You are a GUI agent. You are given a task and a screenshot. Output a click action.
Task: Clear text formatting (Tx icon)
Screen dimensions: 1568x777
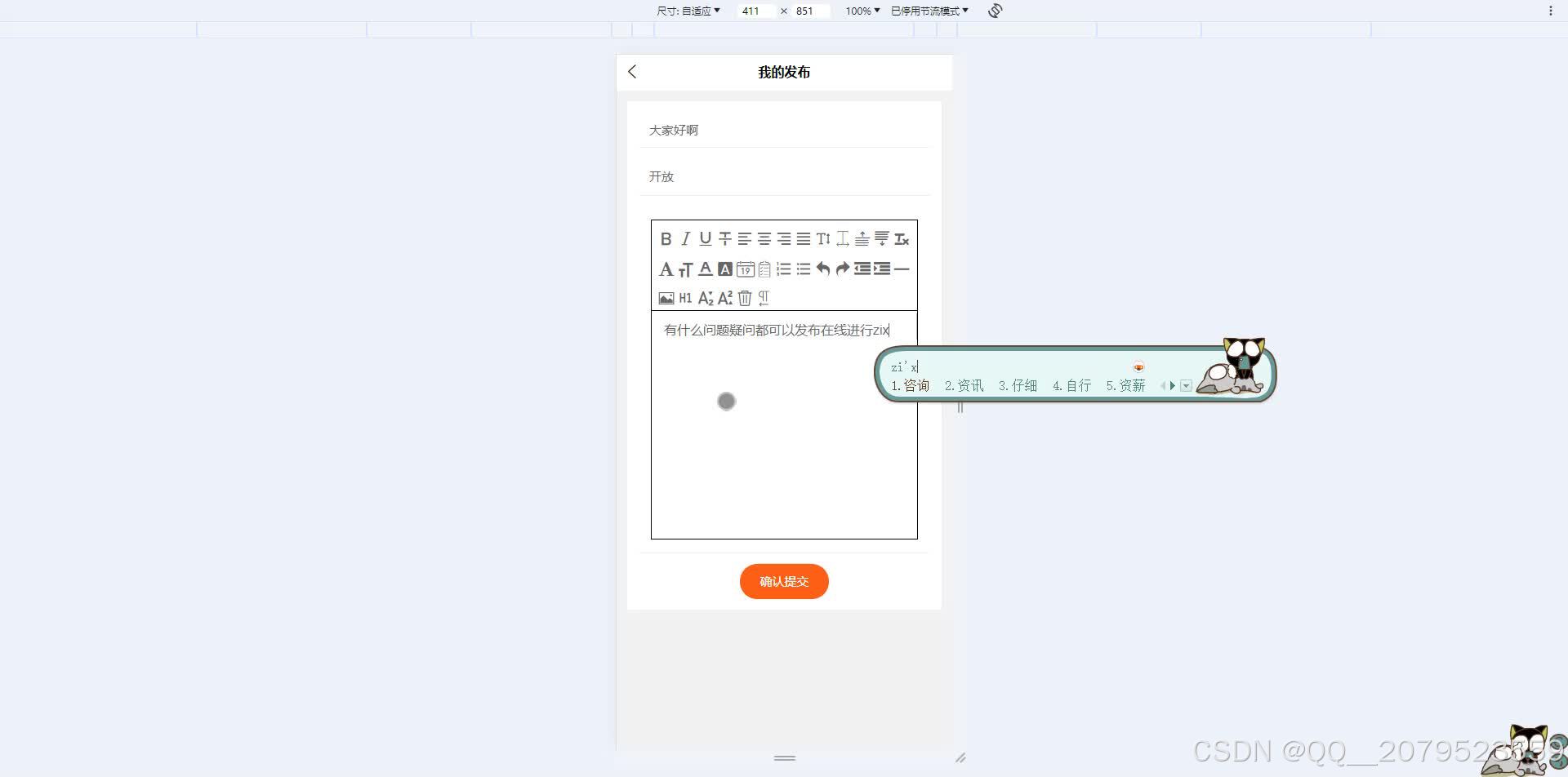pos(901,239)
